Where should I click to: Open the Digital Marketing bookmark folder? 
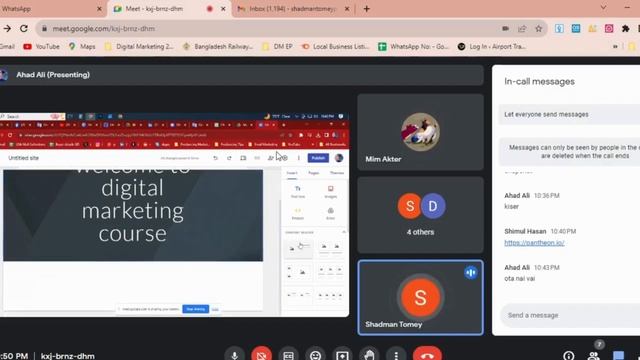point(139,47)
